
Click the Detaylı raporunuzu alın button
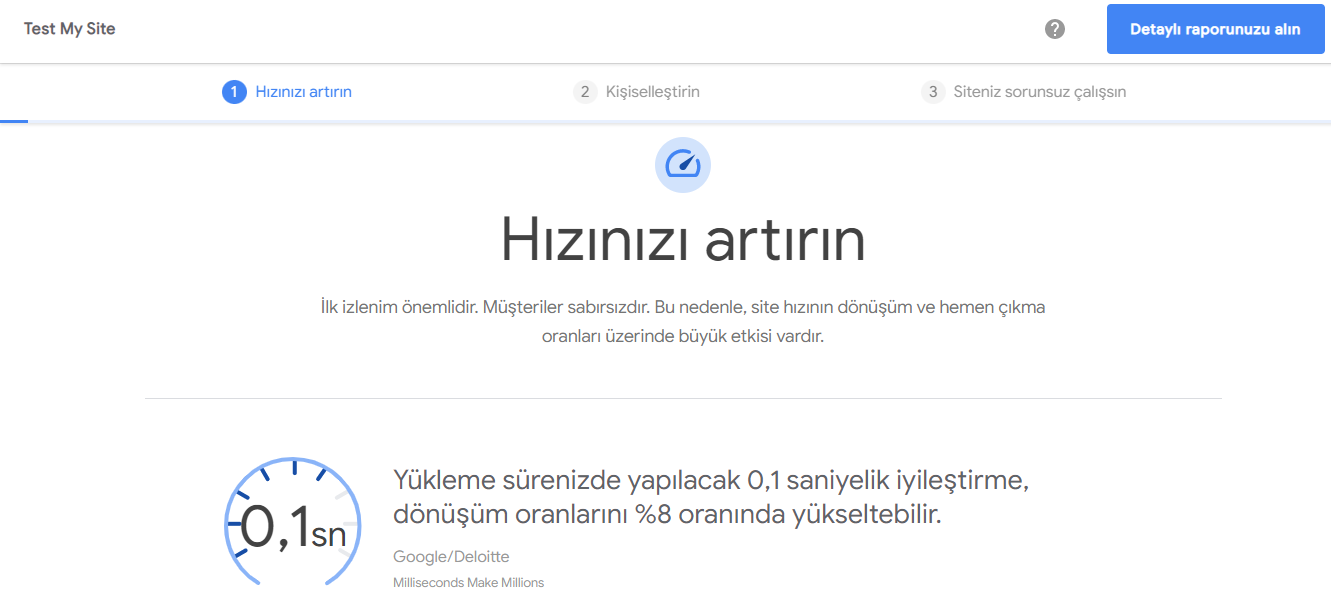[1215, 29]
